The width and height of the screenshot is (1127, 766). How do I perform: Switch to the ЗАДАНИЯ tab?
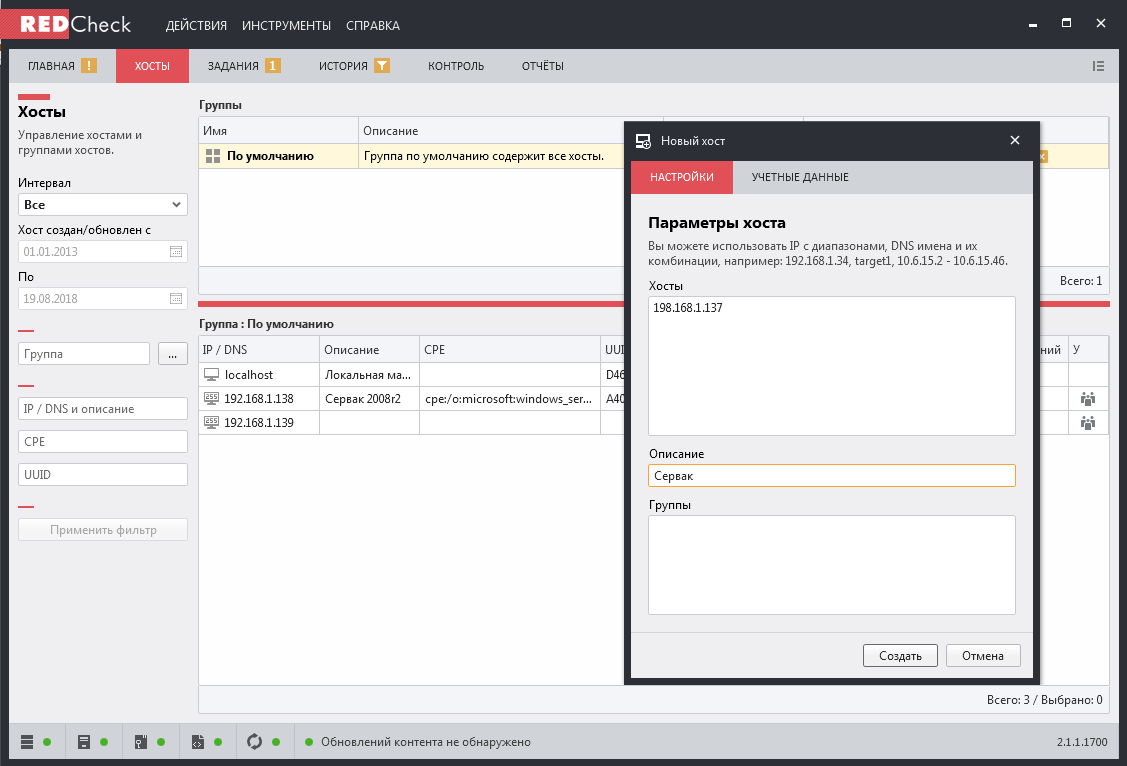[244, 66]
